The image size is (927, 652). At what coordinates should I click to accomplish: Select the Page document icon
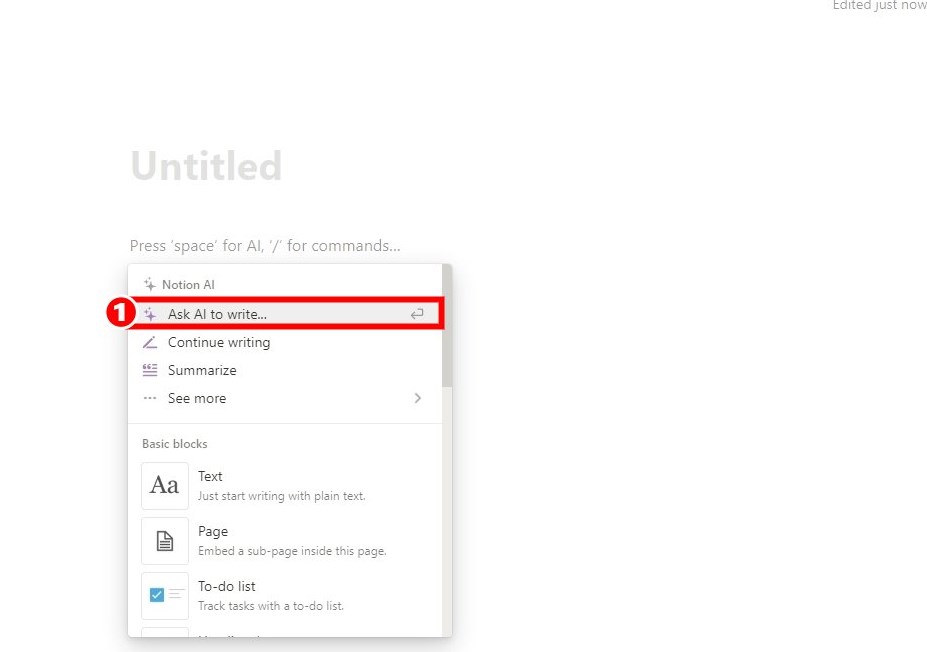165,541
